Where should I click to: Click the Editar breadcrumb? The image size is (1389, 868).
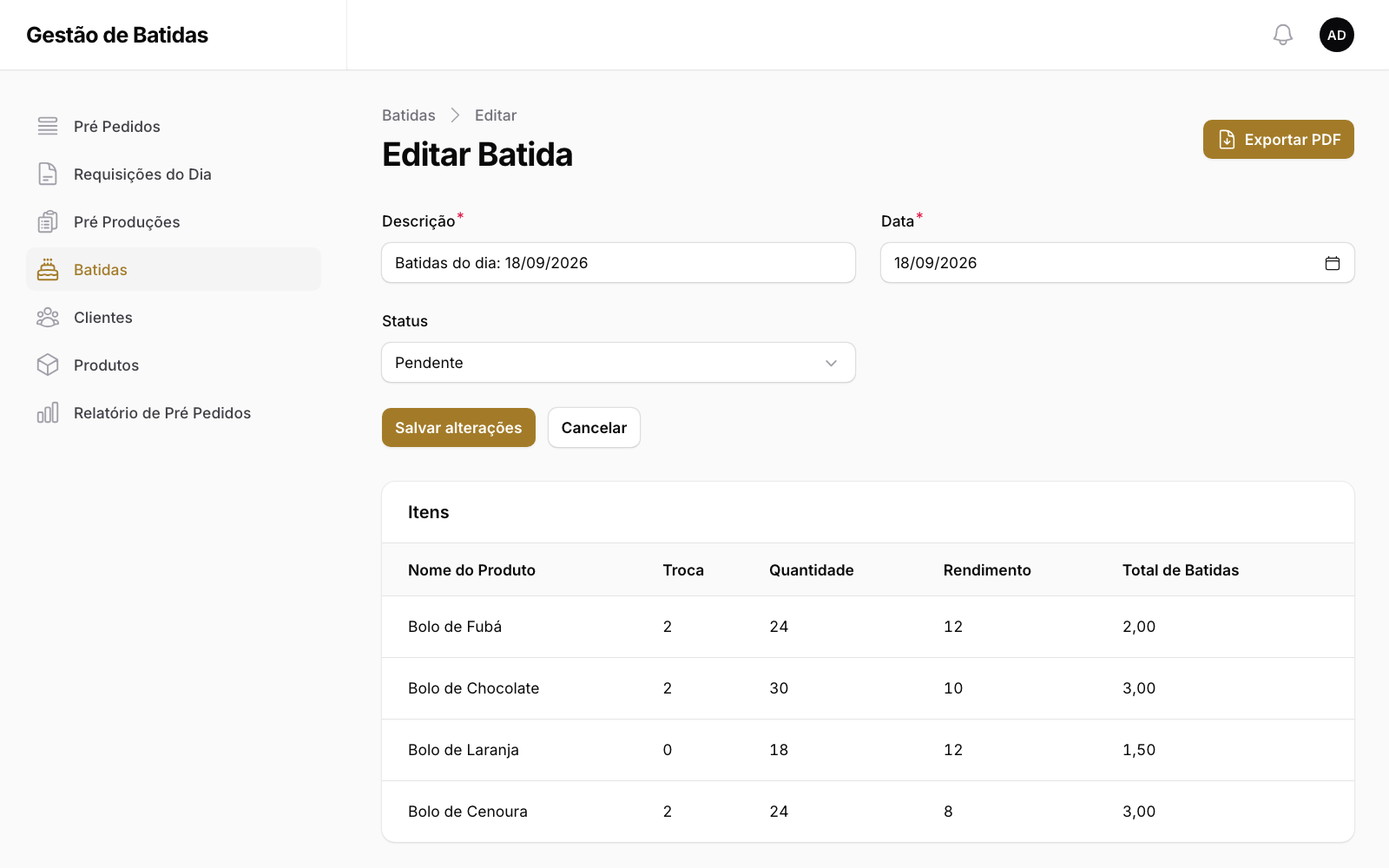pyautogui.click(x=496, y=115)
